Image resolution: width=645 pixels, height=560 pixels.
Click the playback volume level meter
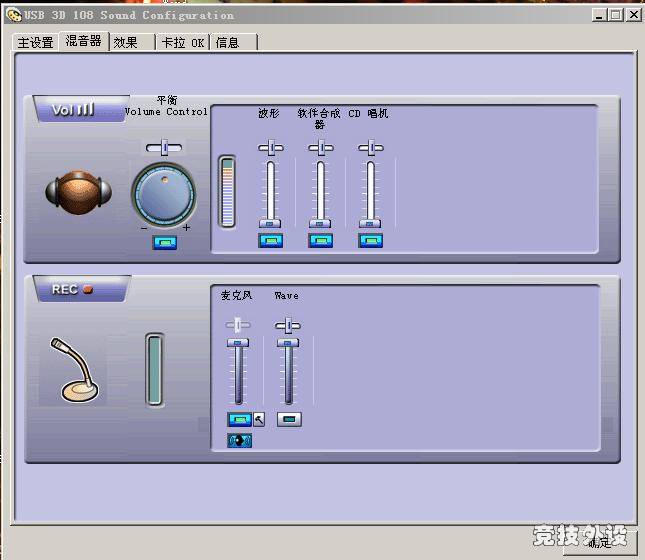[x=227, y=191]
